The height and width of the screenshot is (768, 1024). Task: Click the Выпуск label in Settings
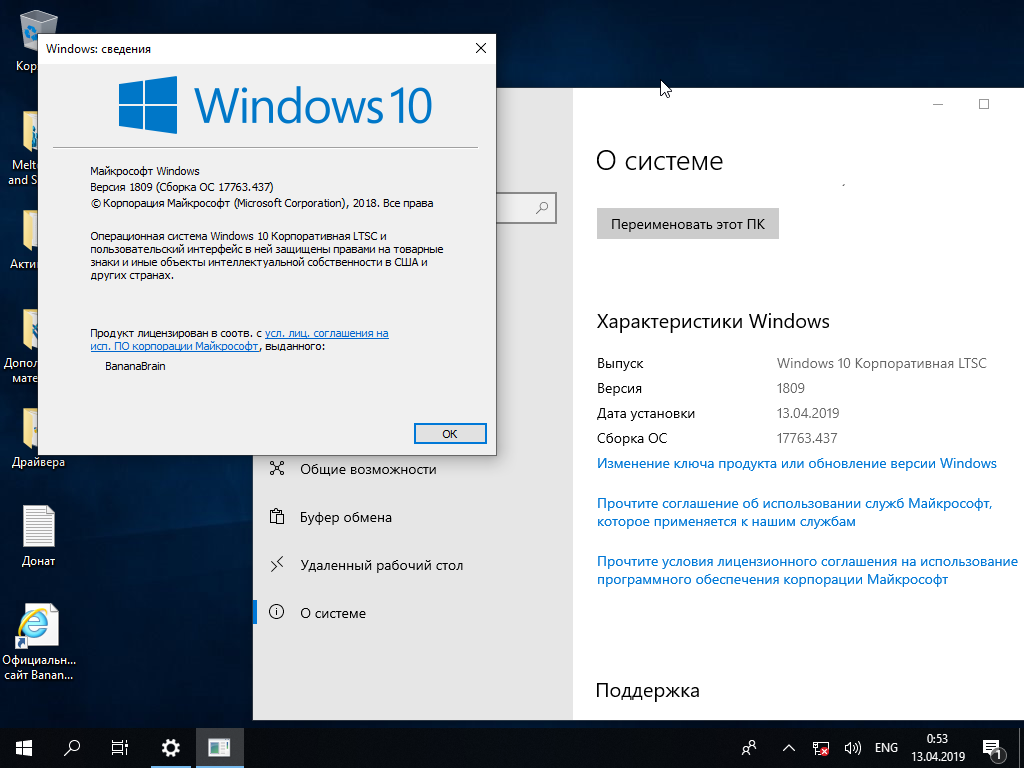click(620, 363)
